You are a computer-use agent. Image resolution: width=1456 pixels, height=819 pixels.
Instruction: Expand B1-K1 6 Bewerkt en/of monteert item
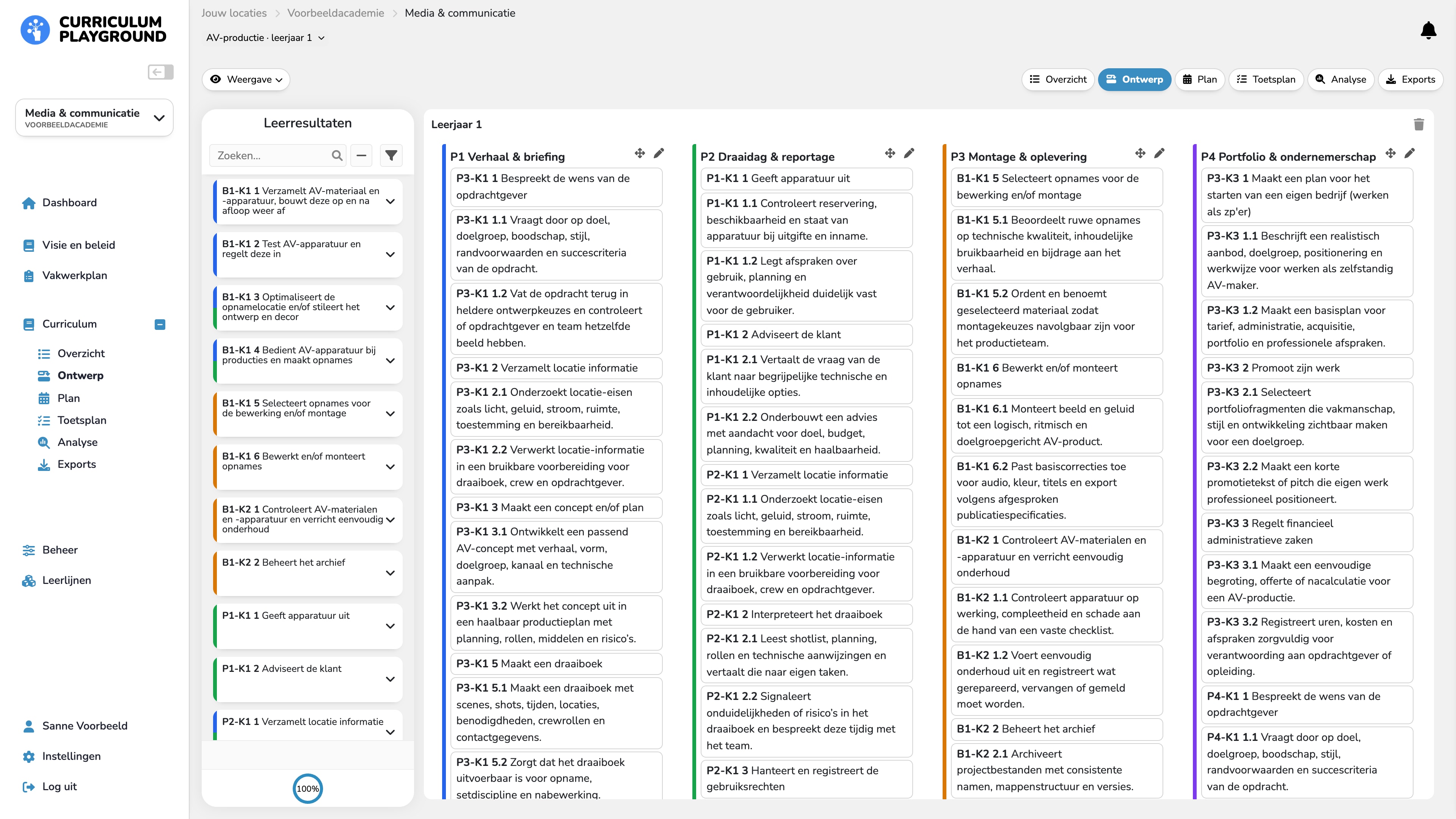[x=390, y=467]
